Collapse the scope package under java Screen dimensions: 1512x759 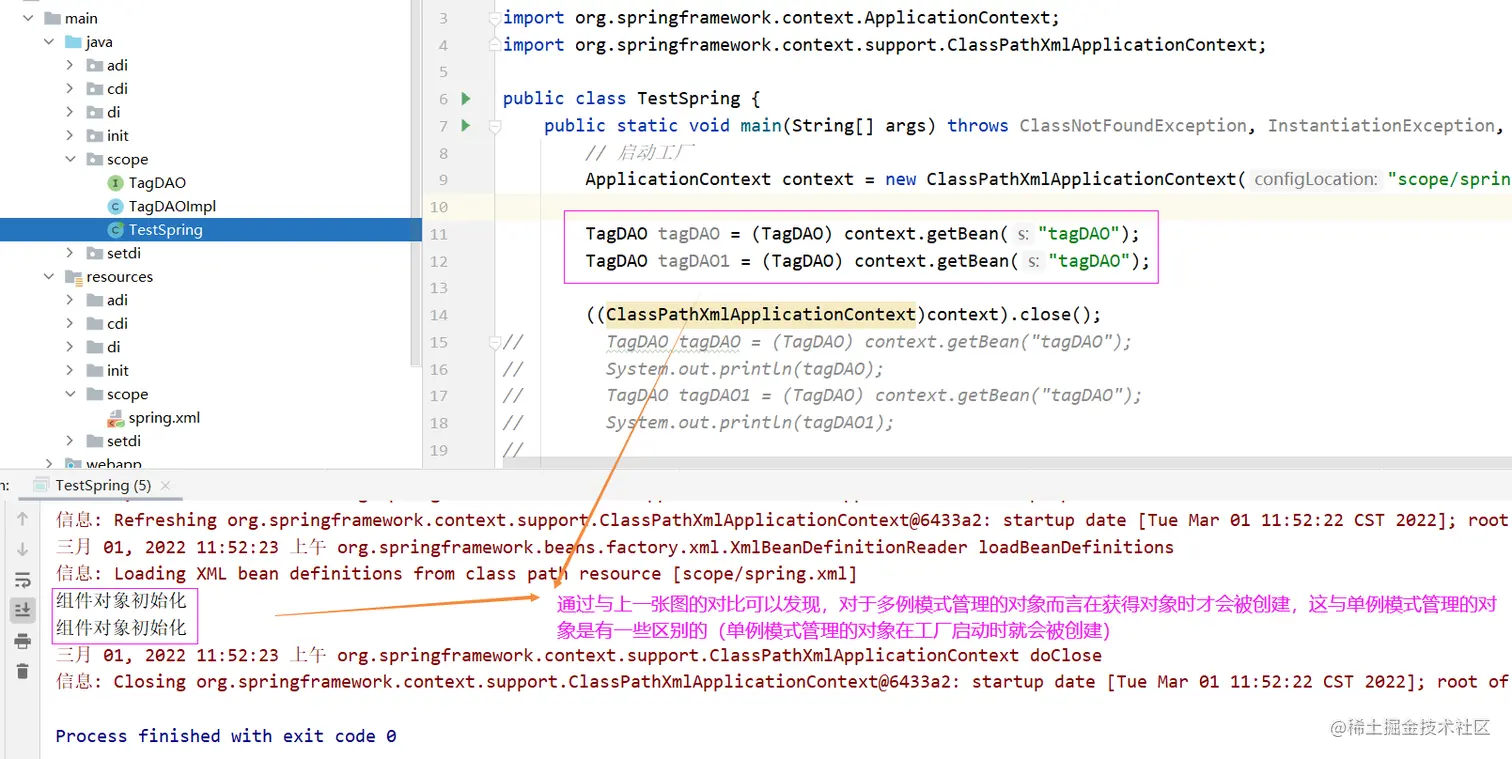(x=70, y=159)
